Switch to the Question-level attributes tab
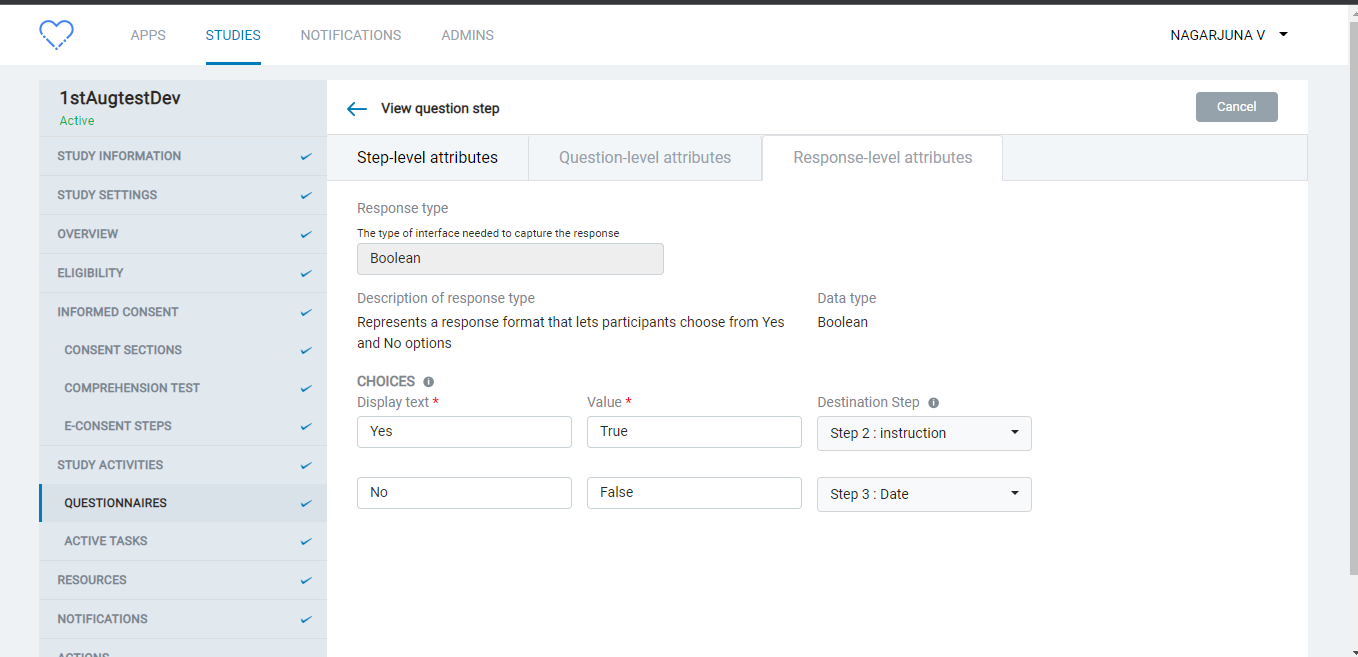The width and height of the screenshot is (1358, 657). pos(645,158)
